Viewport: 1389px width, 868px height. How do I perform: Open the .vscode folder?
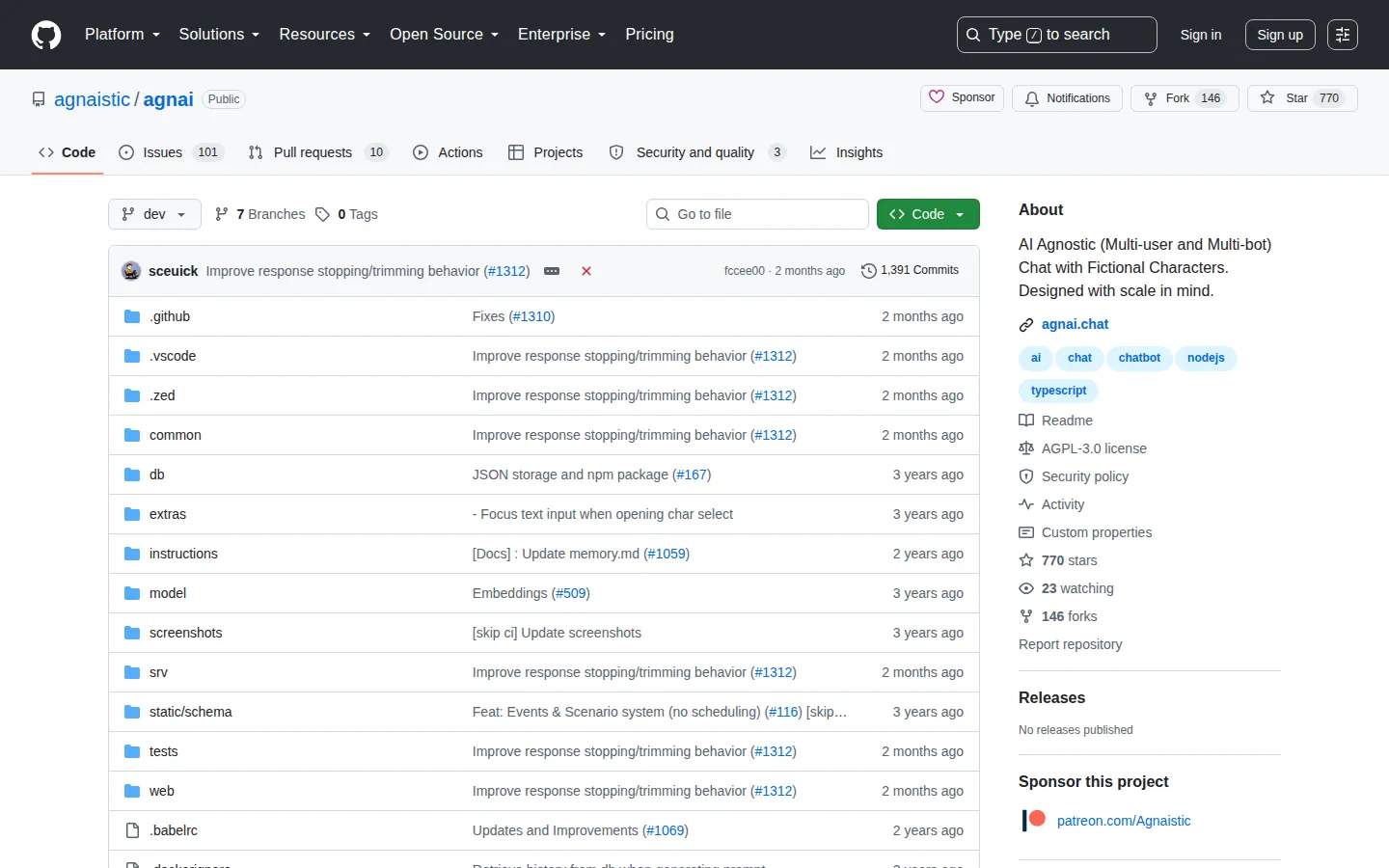click(173, 356)
